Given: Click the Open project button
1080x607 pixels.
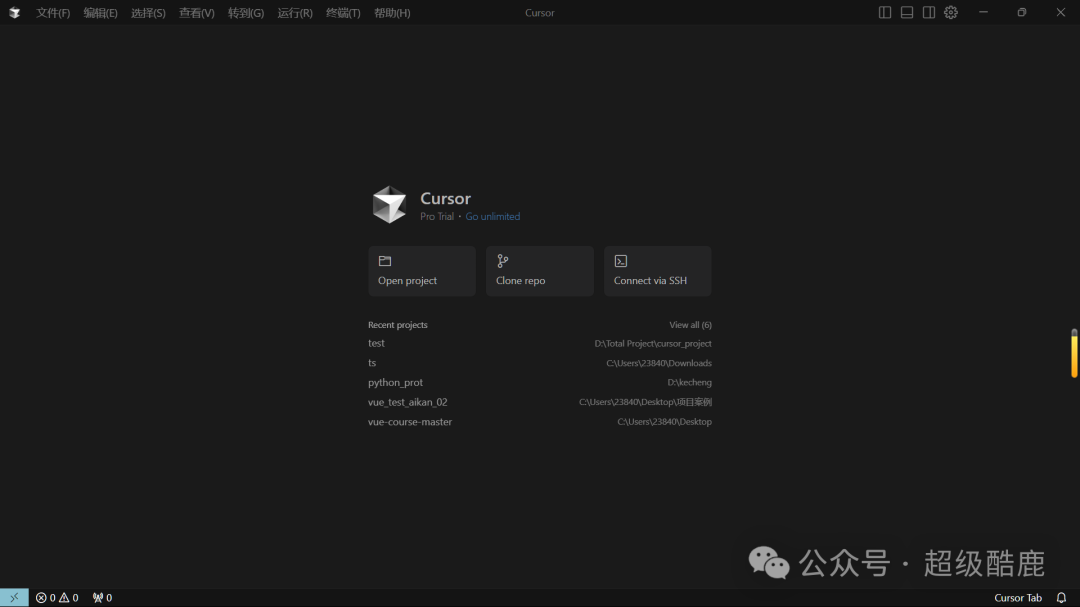Looking at the screenshot, I should 422,271.
